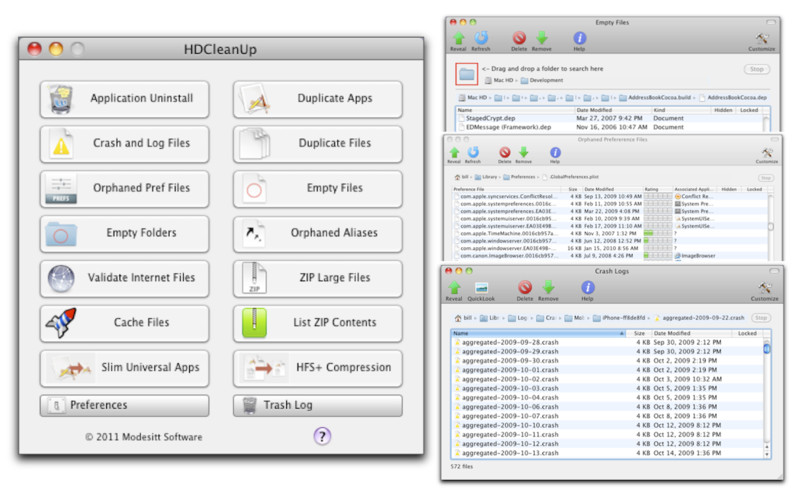Click Customize icon in Orphaned Preference Files window
This screenshot has width=800, height=500.
pyautogui.click(x=767, y=155)
